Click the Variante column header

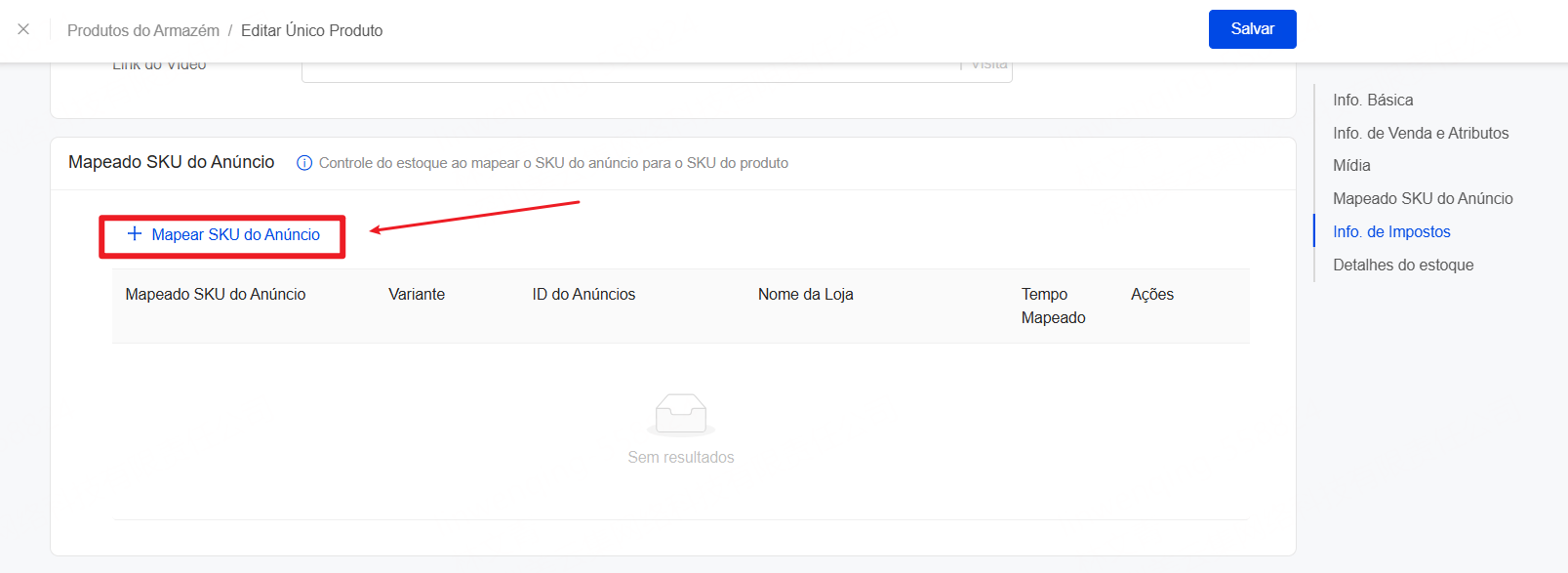point(417,294)
